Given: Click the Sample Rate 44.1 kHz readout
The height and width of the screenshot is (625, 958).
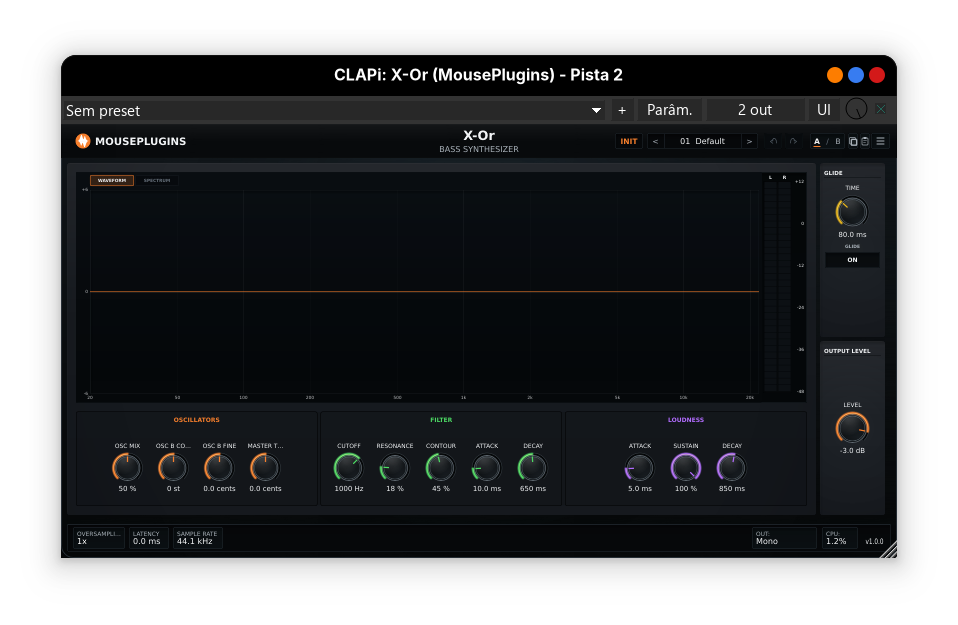Looking at the screenshot, I should pos(197,538).
